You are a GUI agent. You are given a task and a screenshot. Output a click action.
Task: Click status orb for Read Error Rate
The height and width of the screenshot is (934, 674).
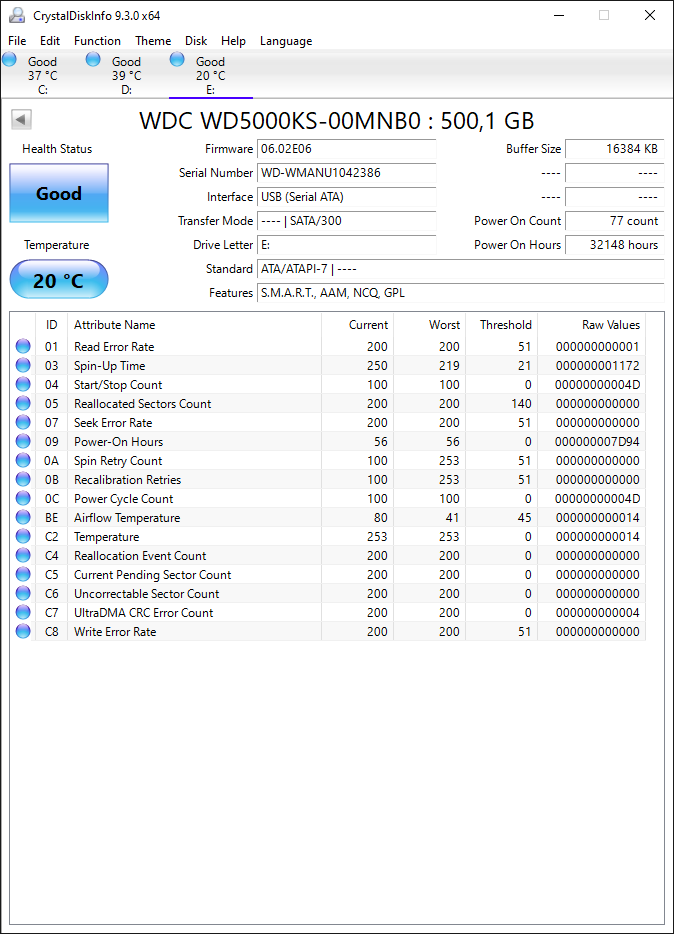point(23,346)
